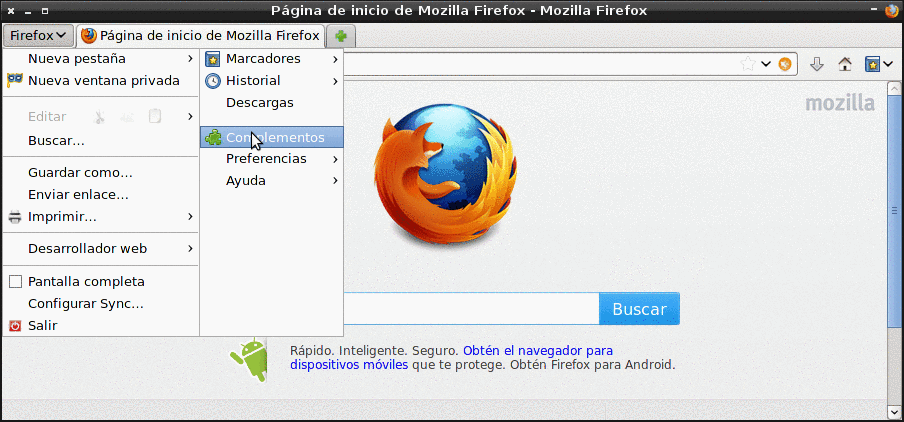Open a new tab with the plus button
This screenshot has height=422, width=904.
(341, 36)
